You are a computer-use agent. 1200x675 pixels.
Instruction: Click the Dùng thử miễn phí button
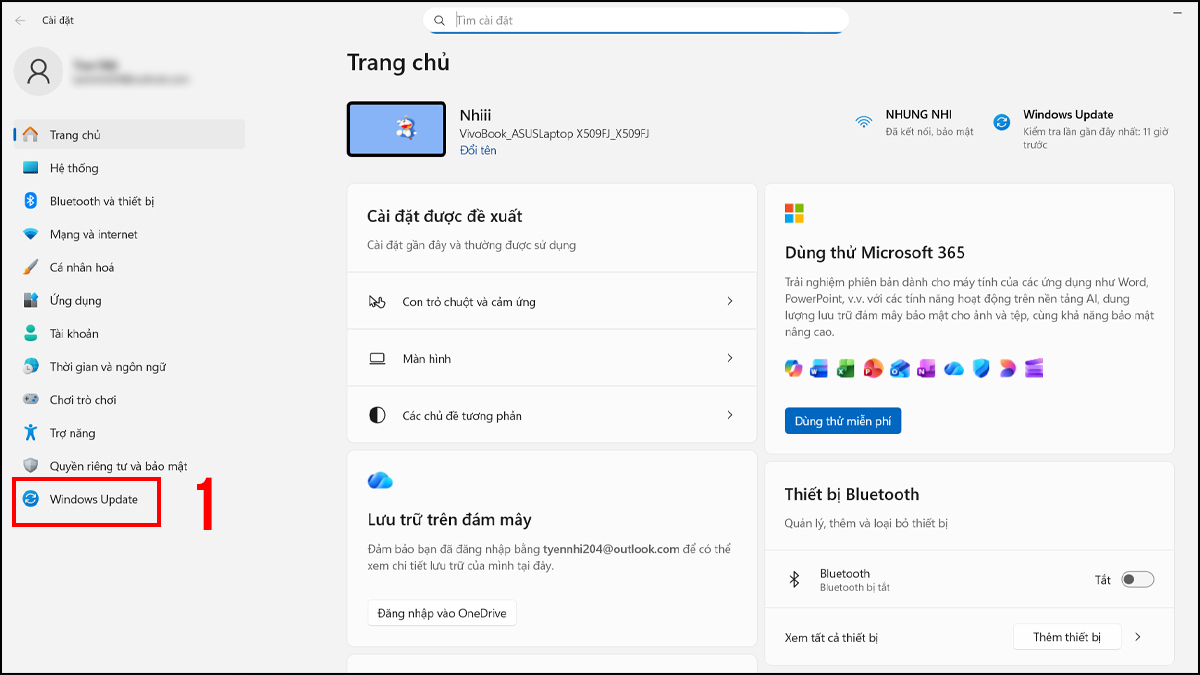coord(842,420)
